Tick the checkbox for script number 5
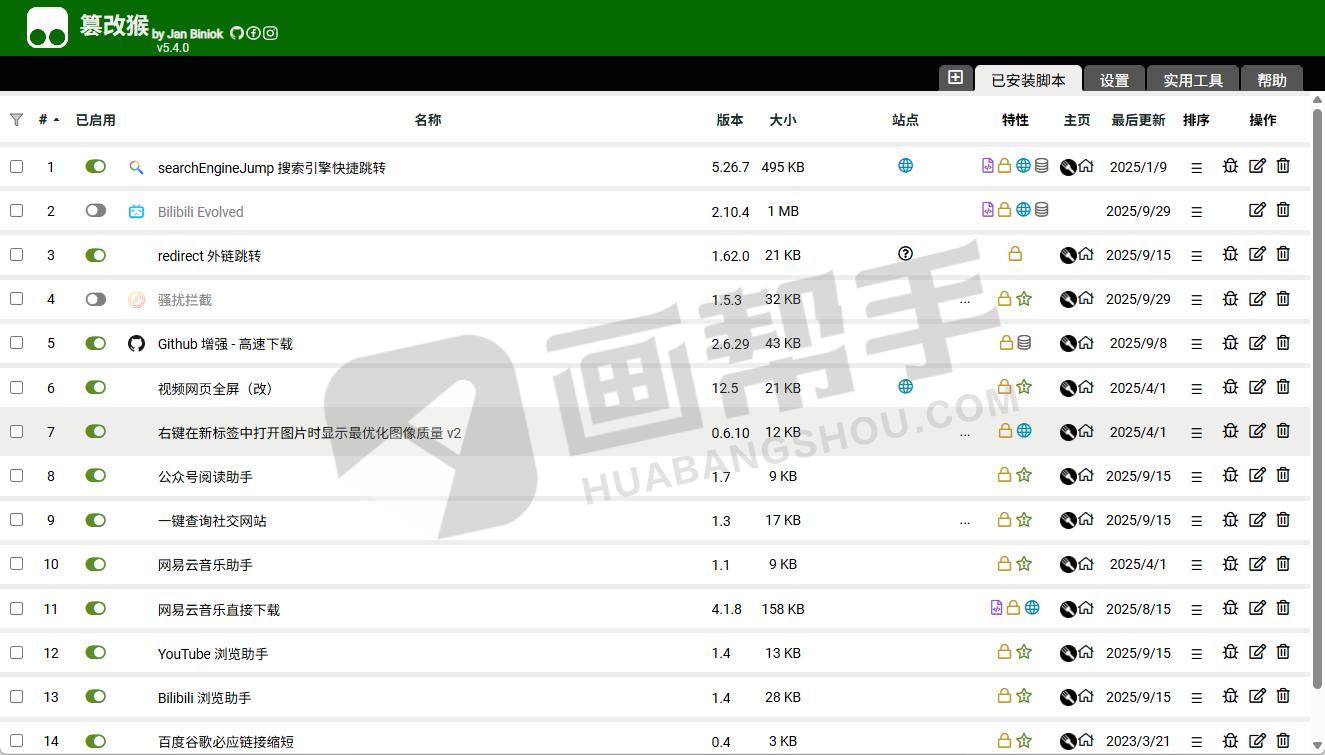 pyautogui.click(x=16, y=343)
